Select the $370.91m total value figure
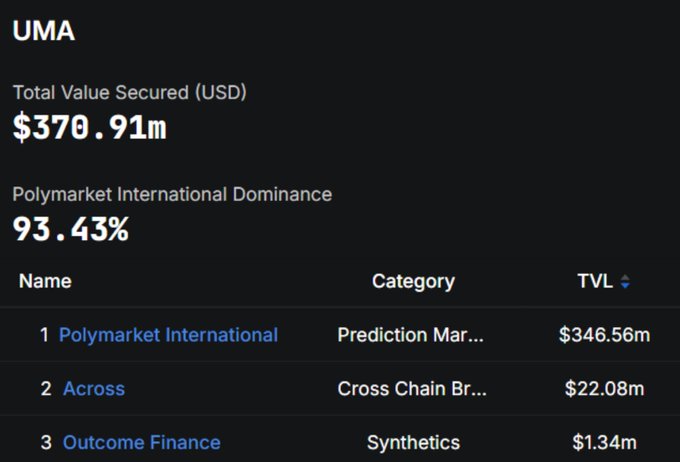The image size is (680, 462). coord(89,127)
